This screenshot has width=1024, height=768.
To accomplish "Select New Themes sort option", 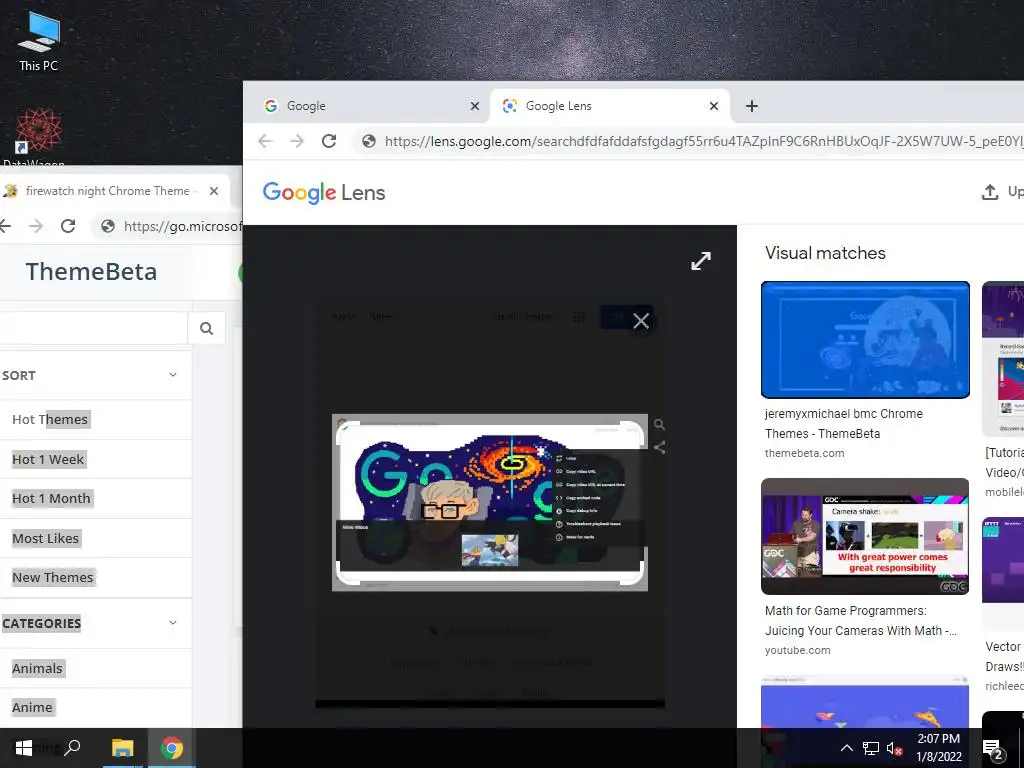I will point(53,577).
